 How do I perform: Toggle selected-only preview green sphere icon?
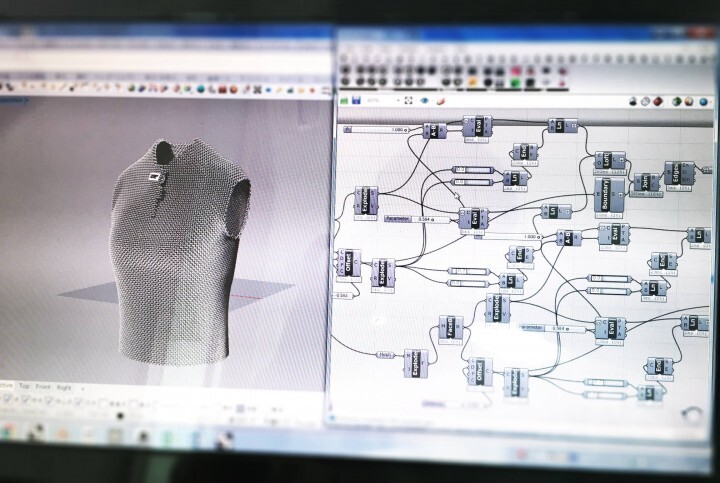tap(677, 101)
